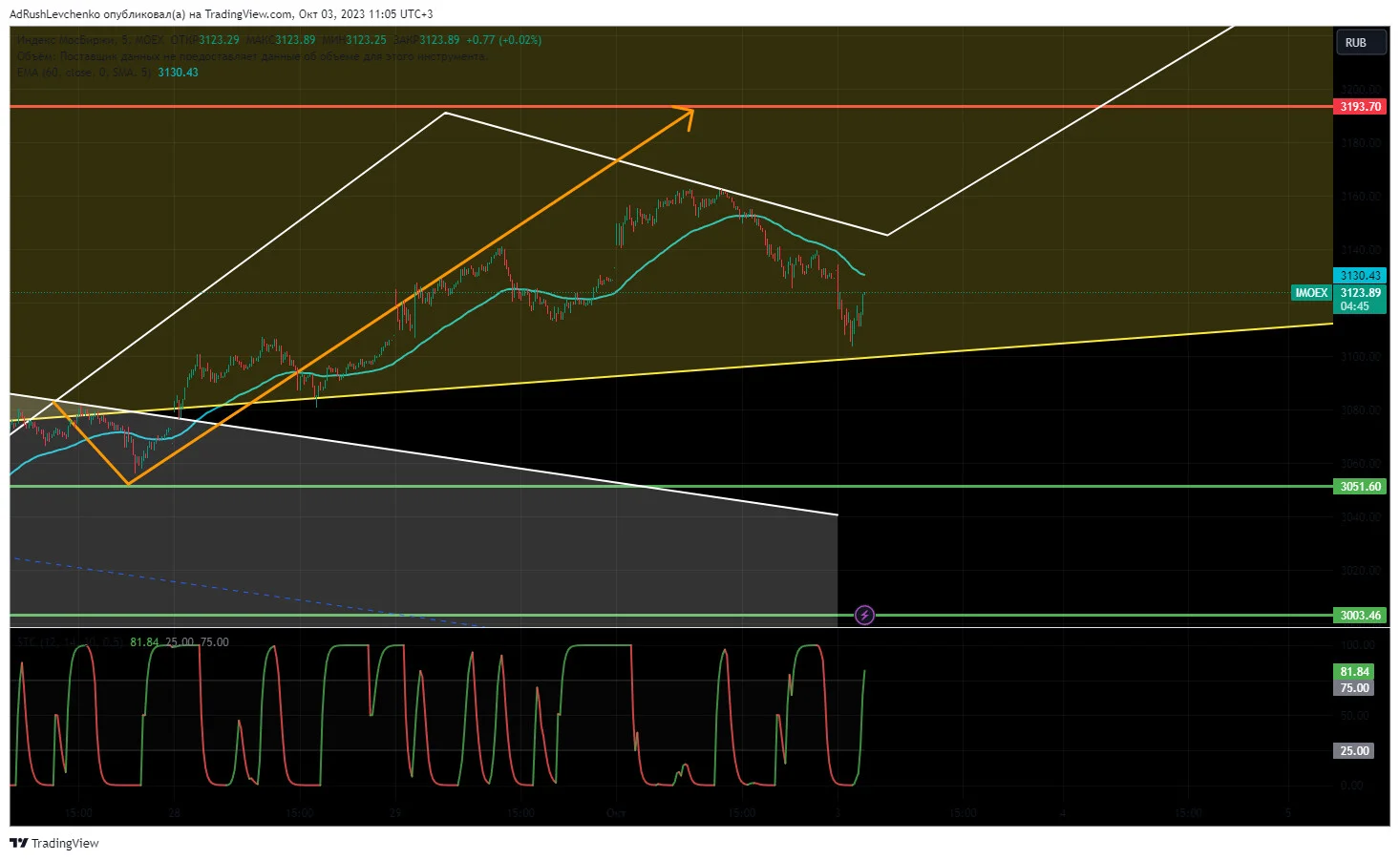
Task: Click the IMOEX symbol tag
Action: pyautogui.click(x=1311, y=293)
